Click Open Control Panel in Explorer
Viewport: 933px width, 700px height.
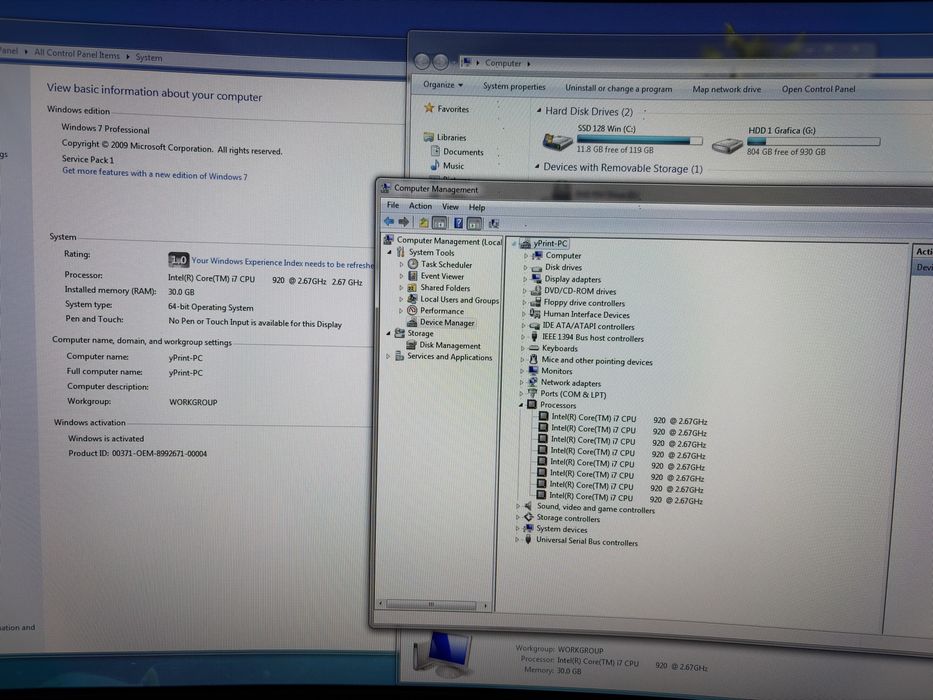click(818, 89)
